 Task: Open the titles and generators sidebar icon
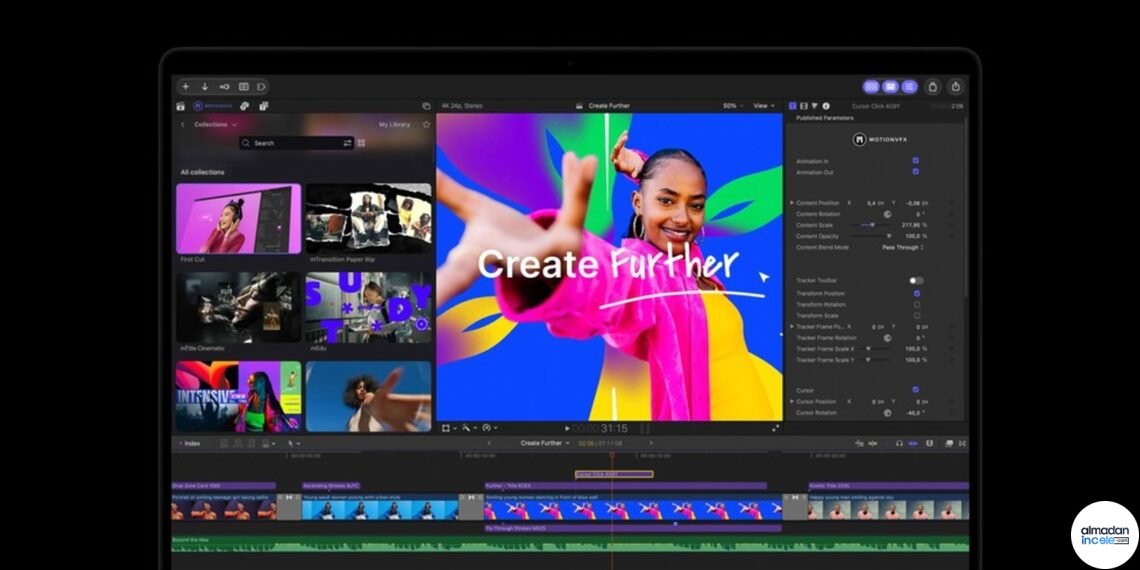(263, 106)
